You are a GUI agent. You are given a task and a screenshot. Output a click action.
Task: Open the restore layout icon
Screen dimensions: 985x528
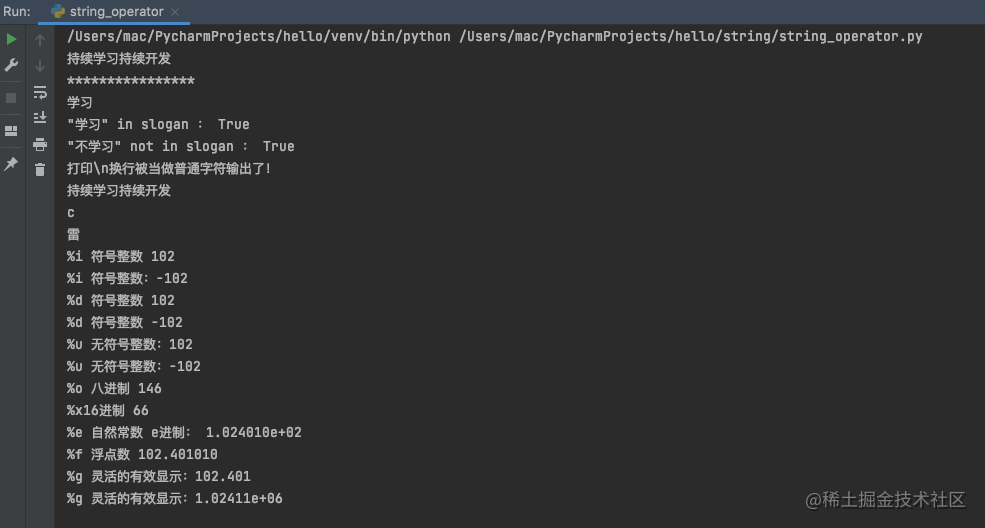(11, 131)
